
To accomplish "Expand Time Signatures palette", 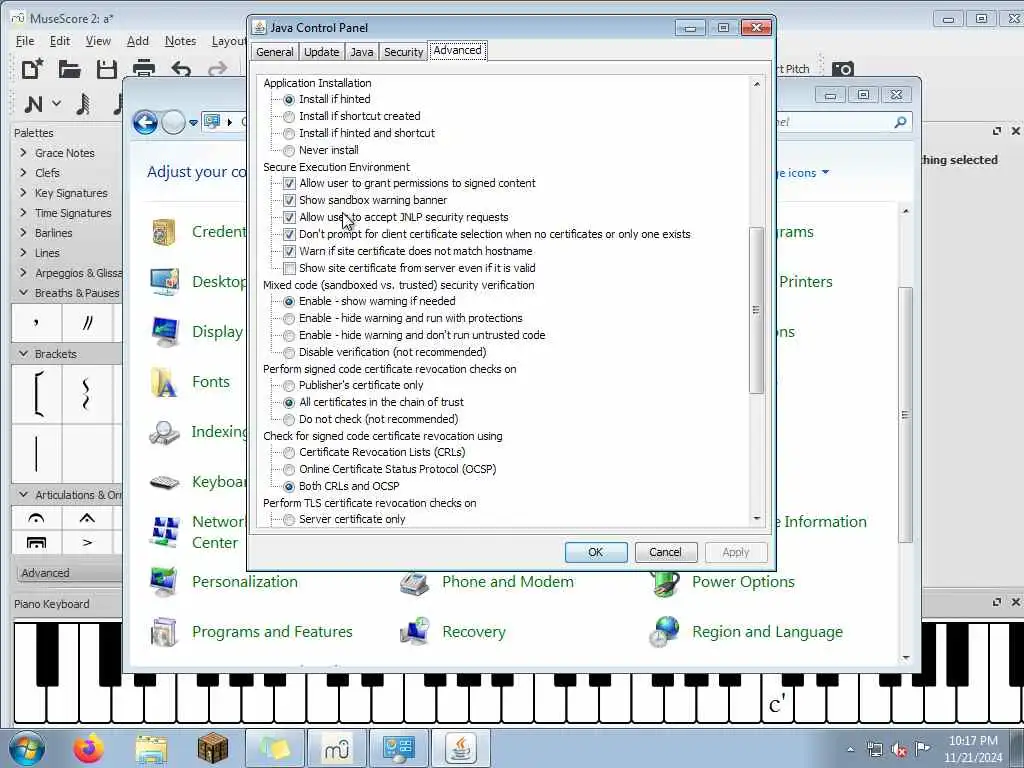I will pyautogui.click(x=24, y=213).
